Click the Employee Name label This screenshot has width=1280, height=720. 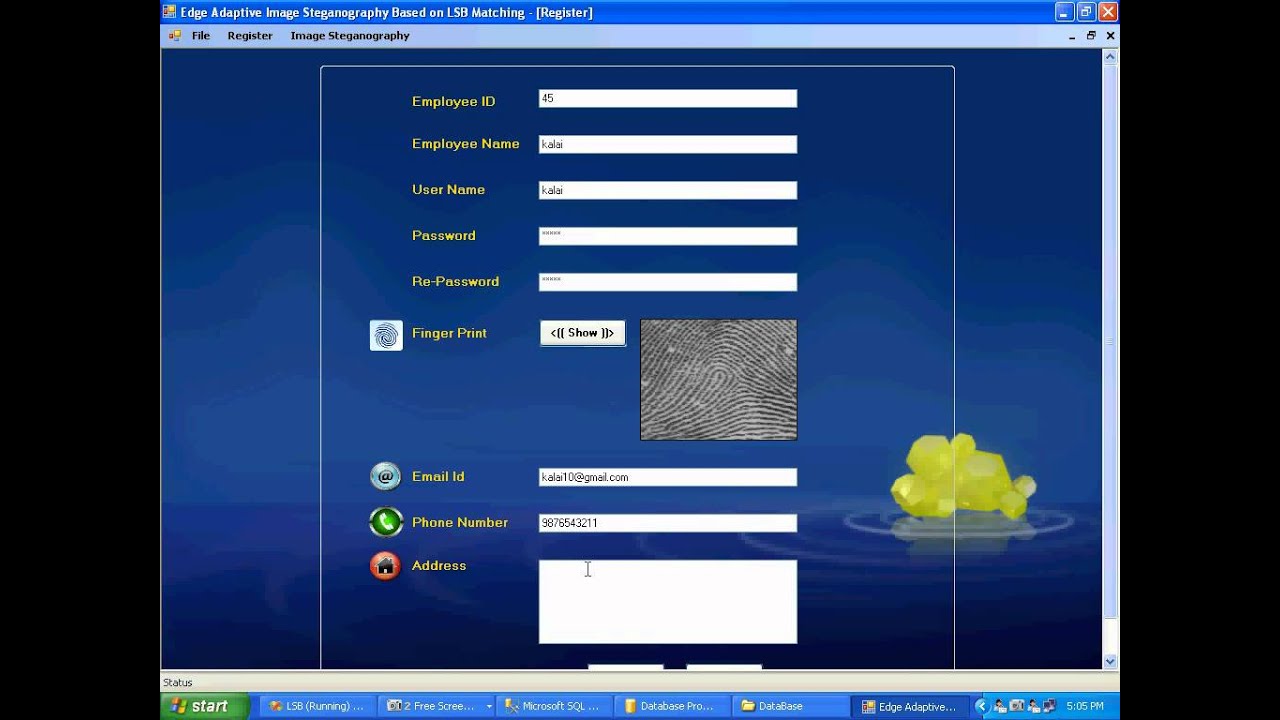(466, 144)
